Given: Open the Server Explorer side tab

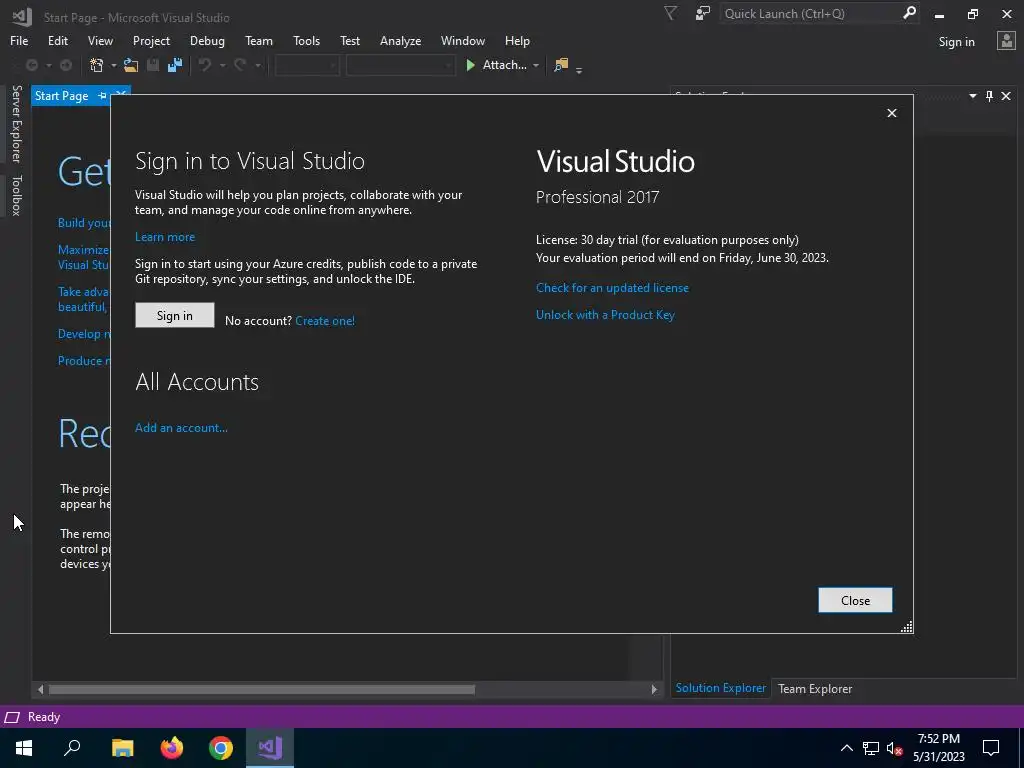Looking at the screenshot, I should [x=16, y=124].
